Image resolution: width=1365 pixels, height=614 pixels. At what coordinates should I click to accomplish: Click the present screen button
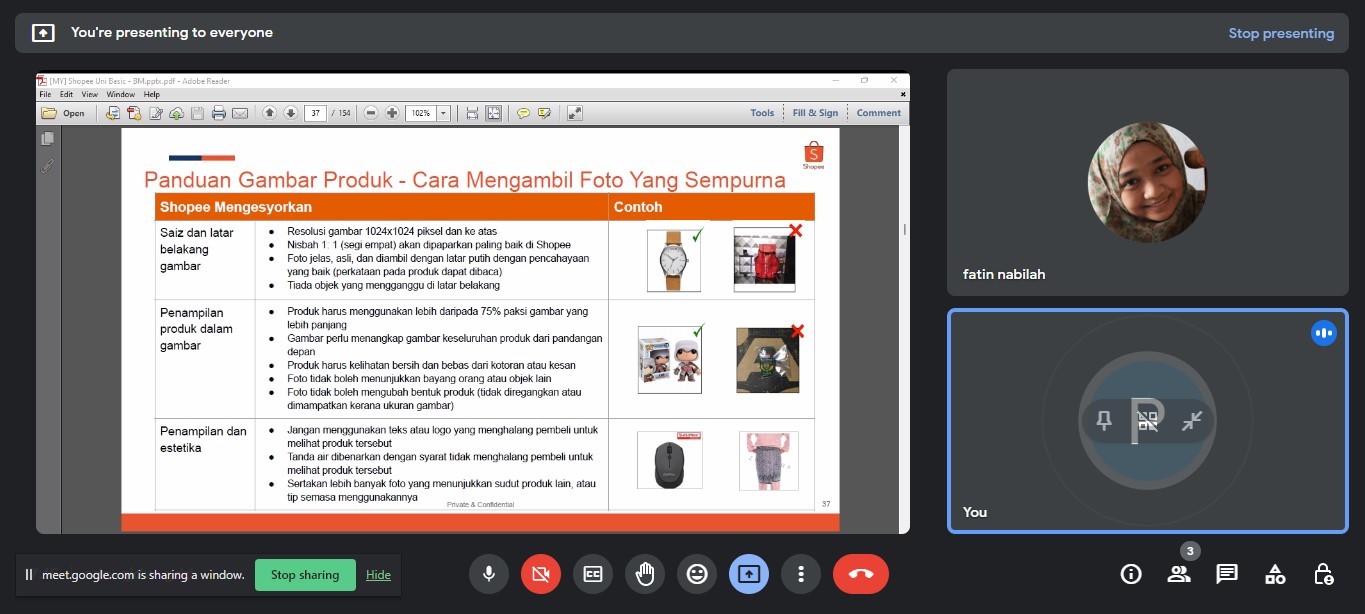coord(749,574)
